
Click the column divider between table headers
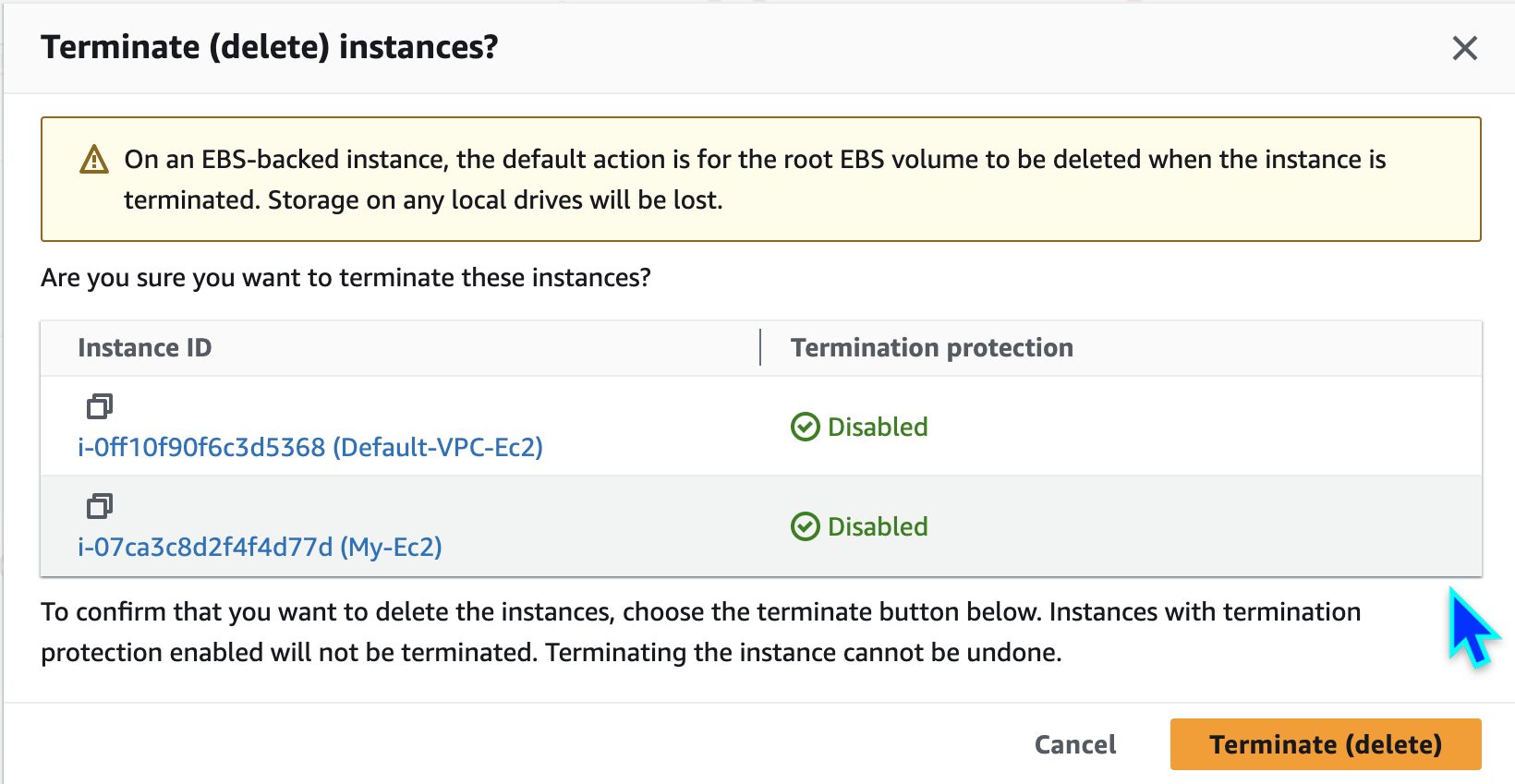click(760, 348)
